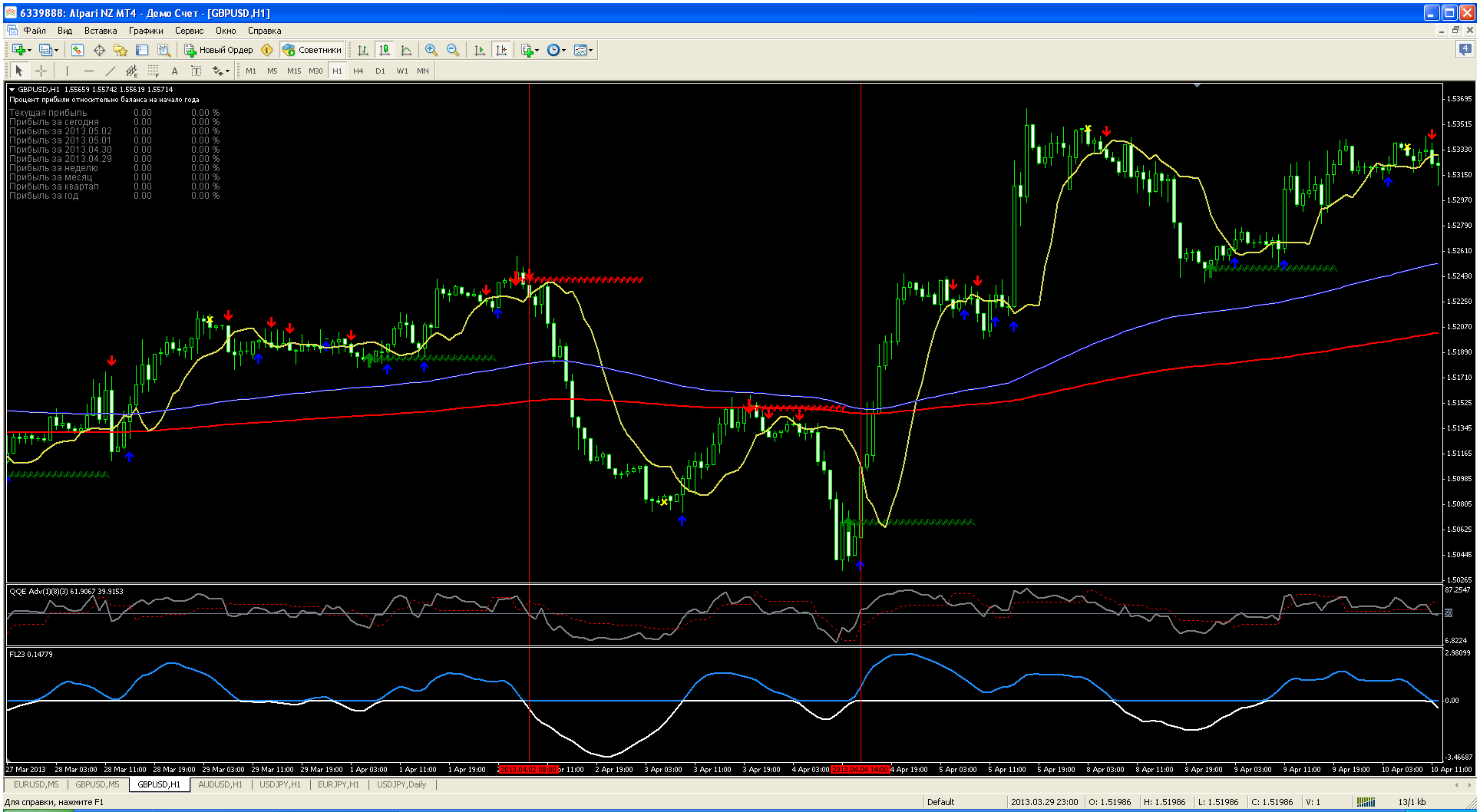Switch chart to candlesticks
1480x812 pixels.
(385, 50)
